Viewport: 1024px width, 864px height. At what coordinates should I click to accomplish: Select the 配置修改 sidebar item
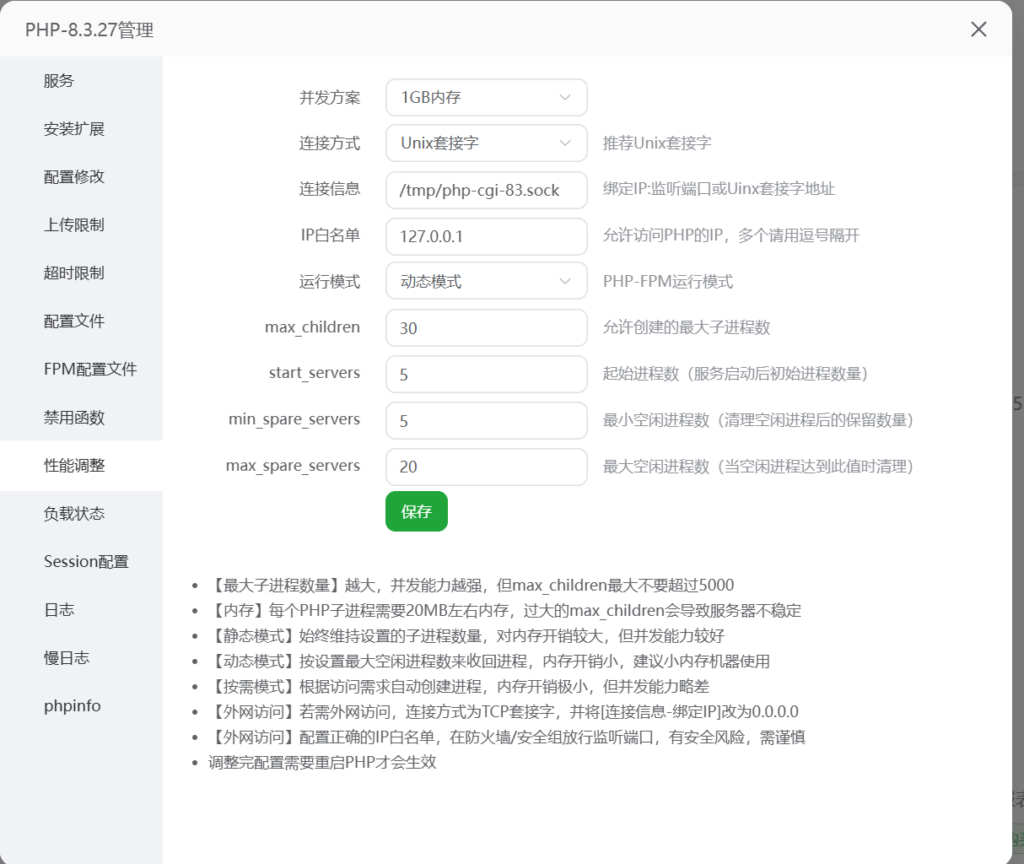point(74,177)
